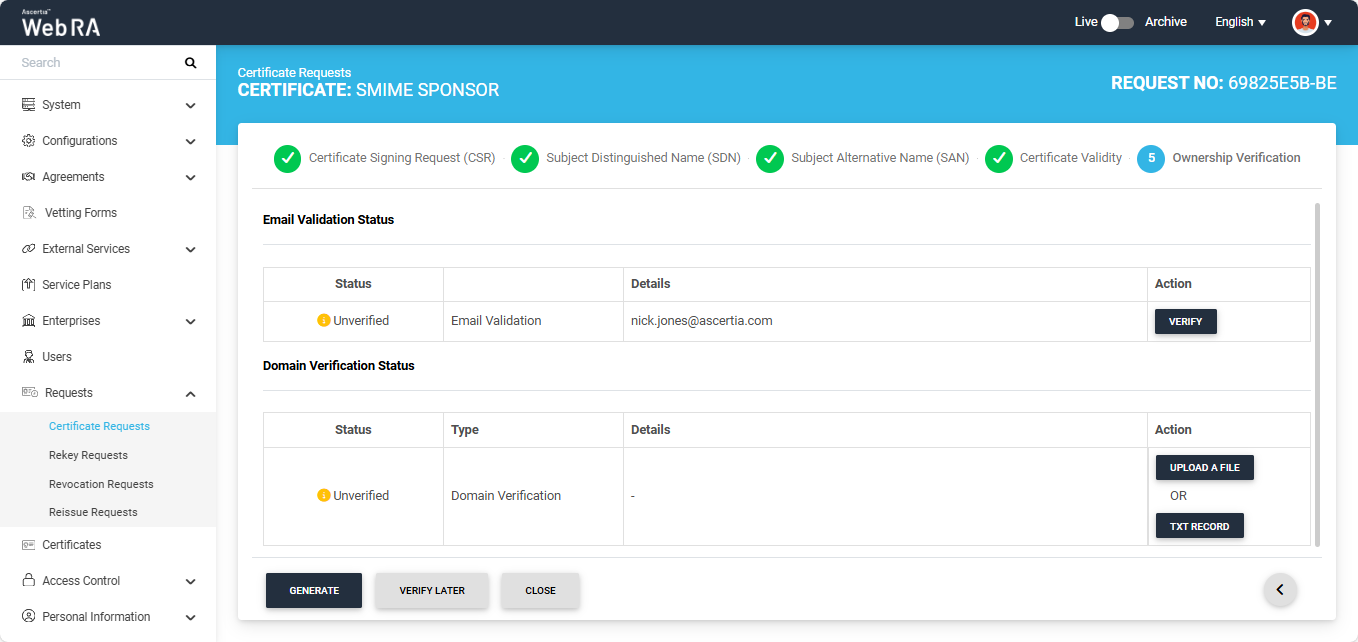
Task: Click the user avatar in header
Action: [1305, 22]
